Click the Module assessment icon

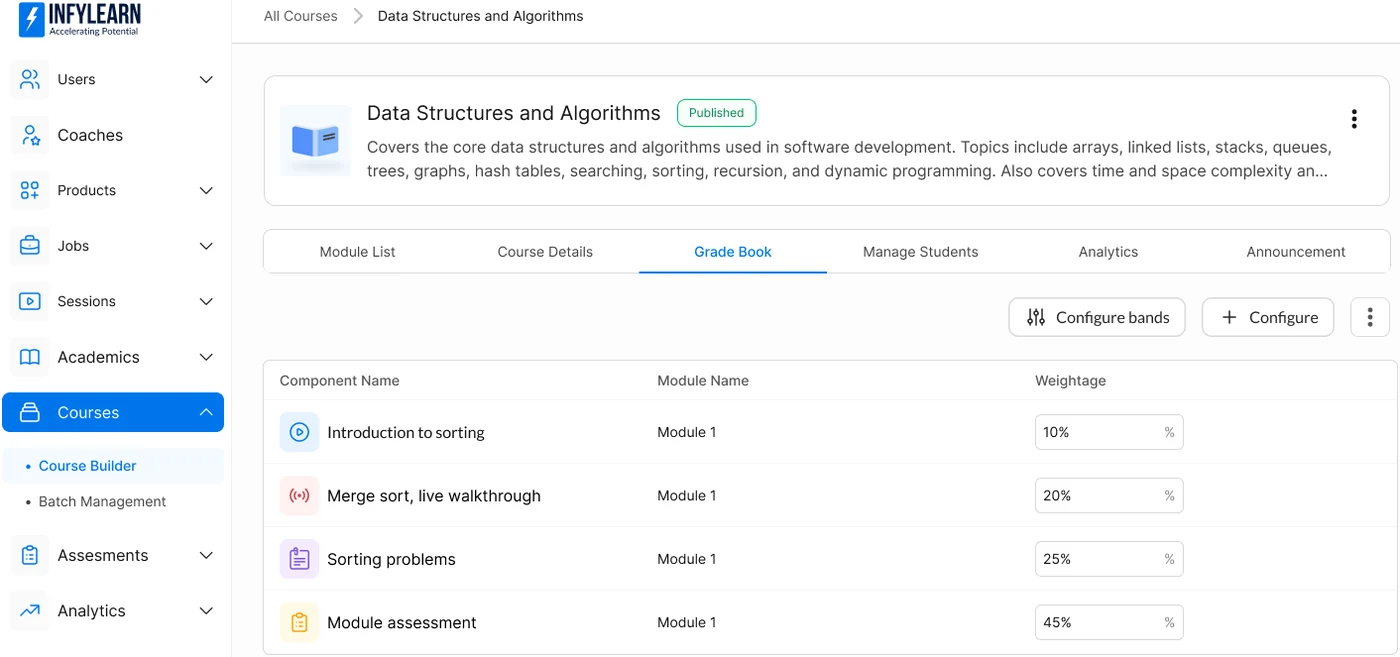[299, 622]
